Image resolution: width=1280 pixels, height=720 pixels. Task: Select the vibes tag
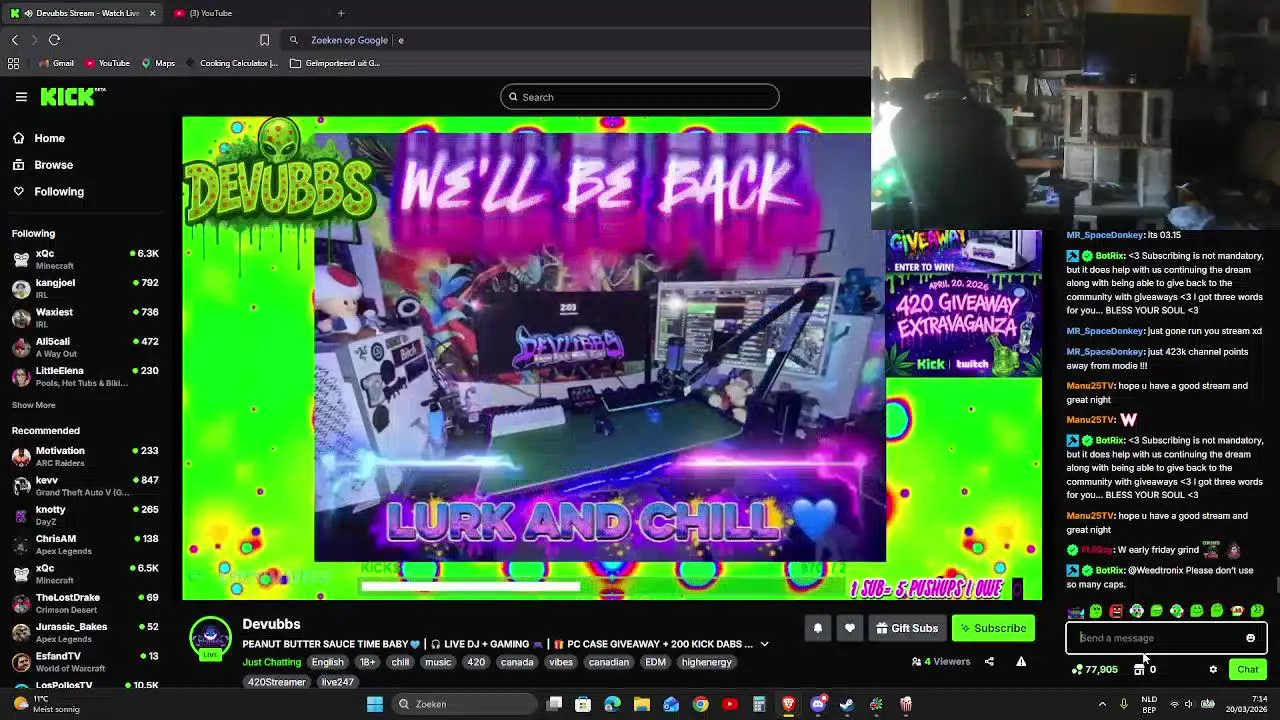pyautogui.click(x=561, y=662)
